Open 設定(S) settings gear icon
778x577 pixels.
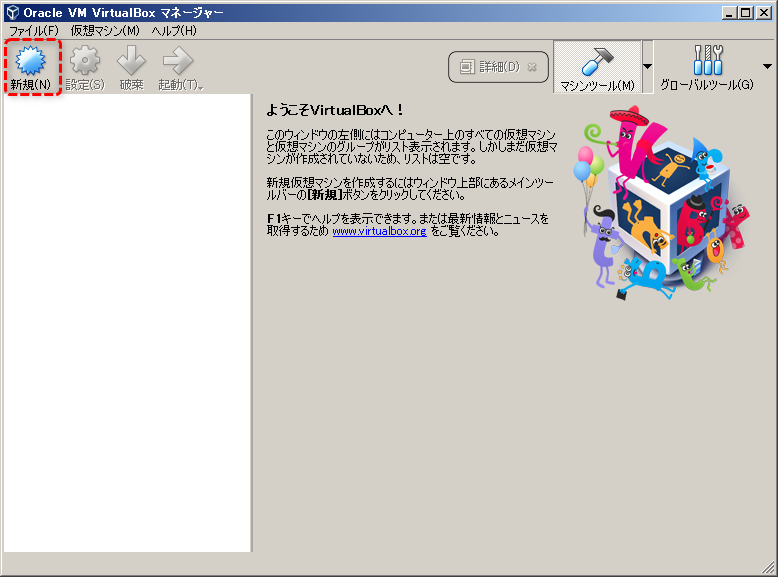85,61
